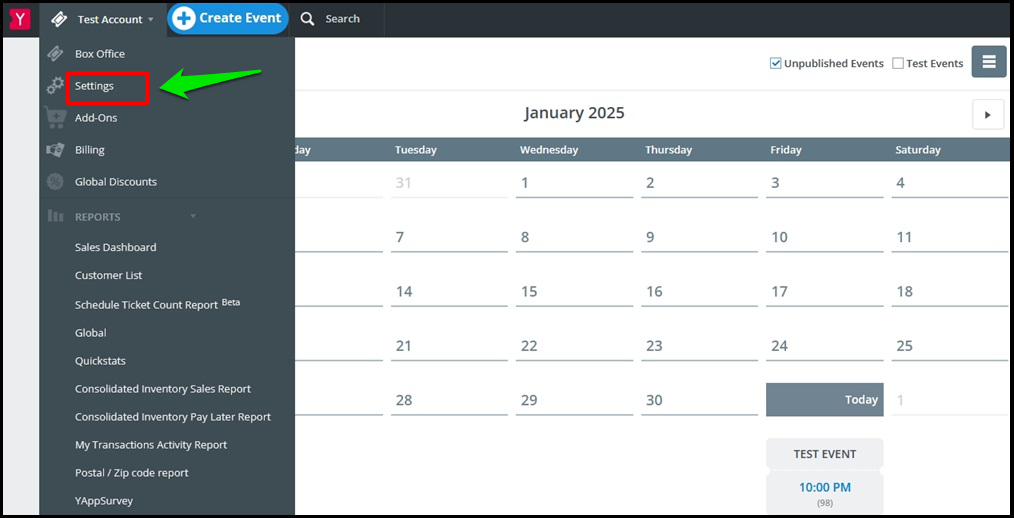Open the 10:00 PM Test Event link

[825, 487]
